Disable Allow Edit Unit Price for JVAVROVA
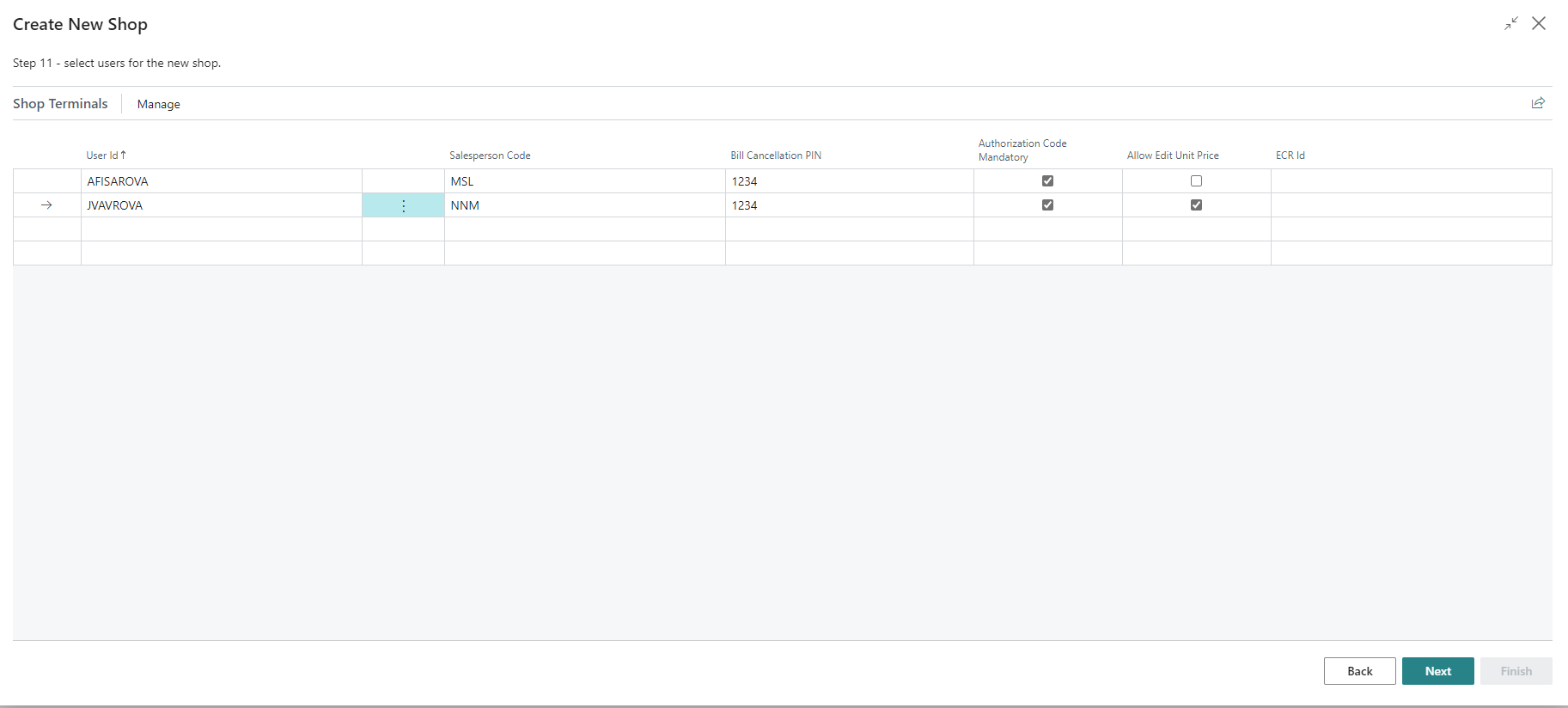The height and width of the screenshot is (708, 1568). coord(1196,205)
